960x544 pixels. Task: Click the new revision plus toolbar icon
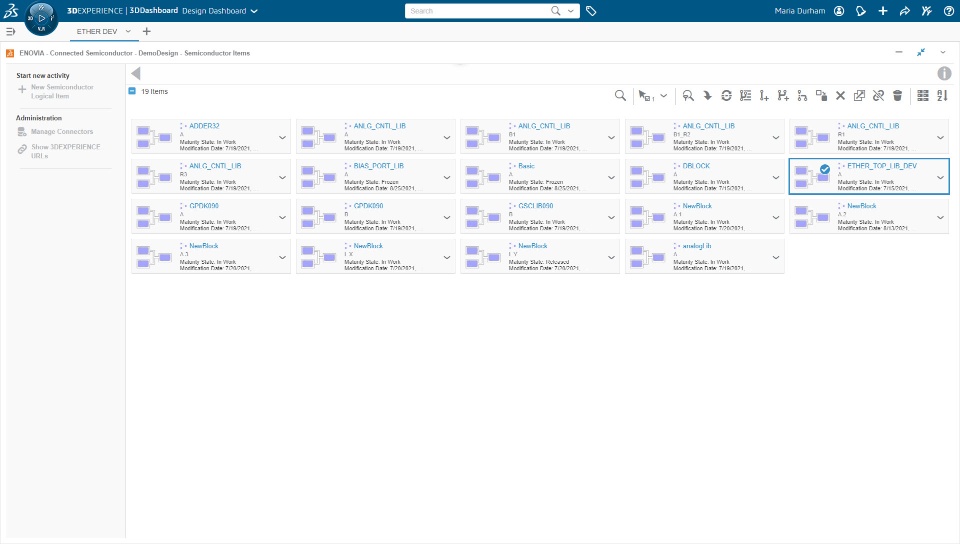coord(764,95)
